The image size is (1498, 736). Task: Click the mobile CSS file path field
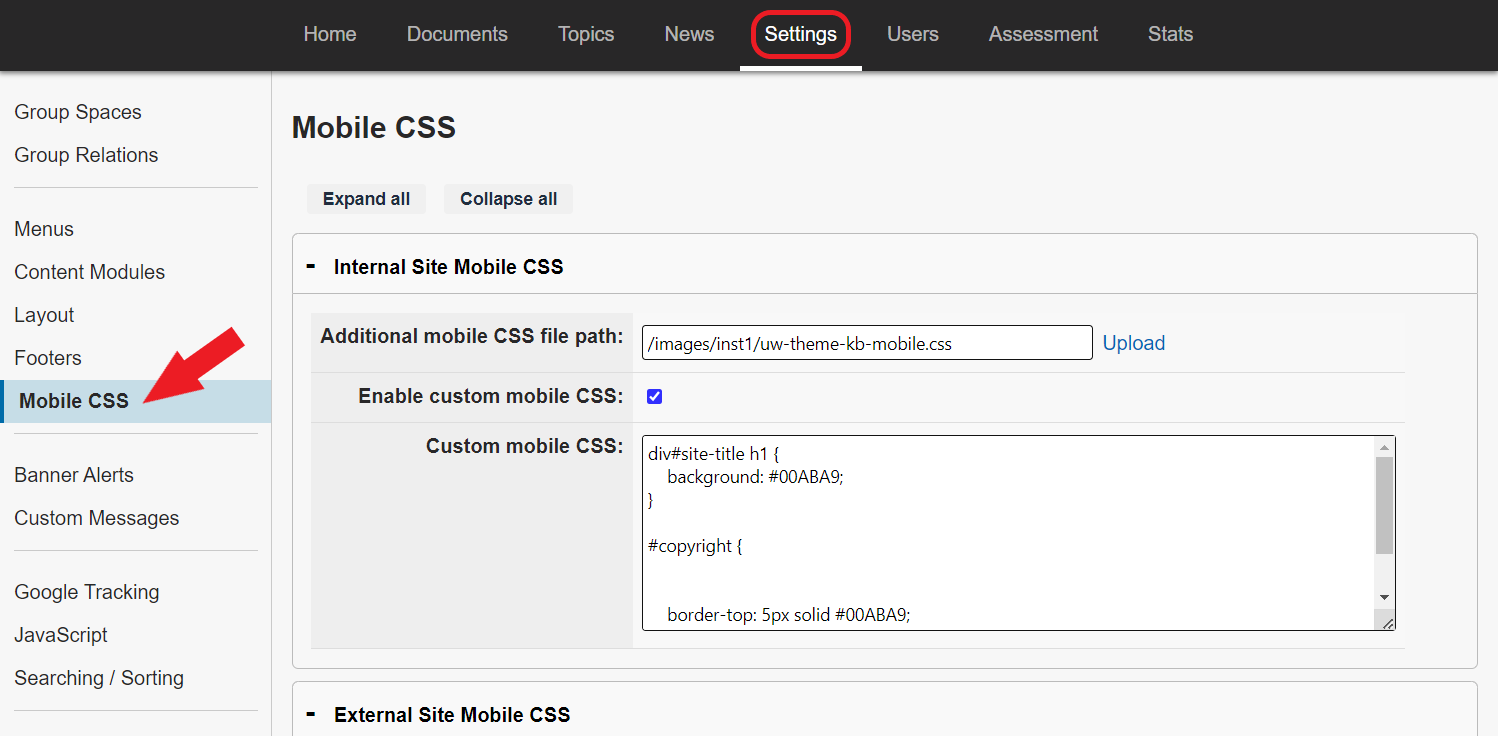(x=867, y=343)
